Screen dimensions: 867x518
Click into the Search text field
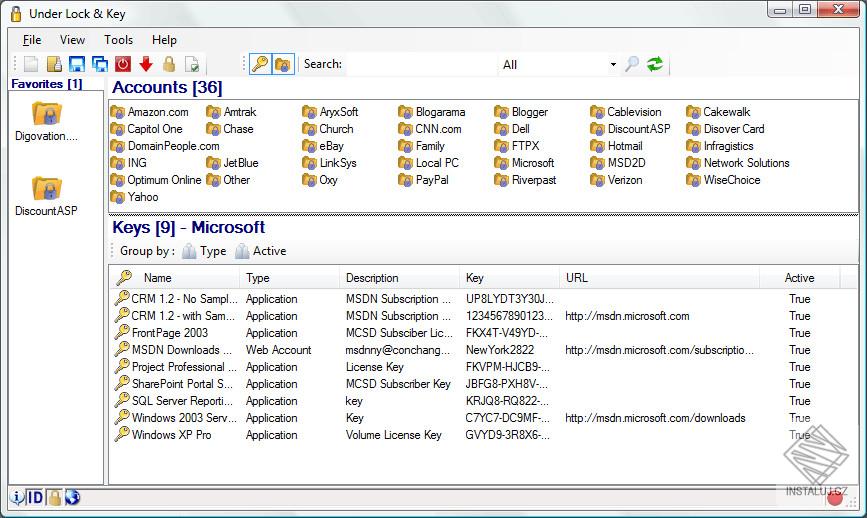tap(420, 64)
